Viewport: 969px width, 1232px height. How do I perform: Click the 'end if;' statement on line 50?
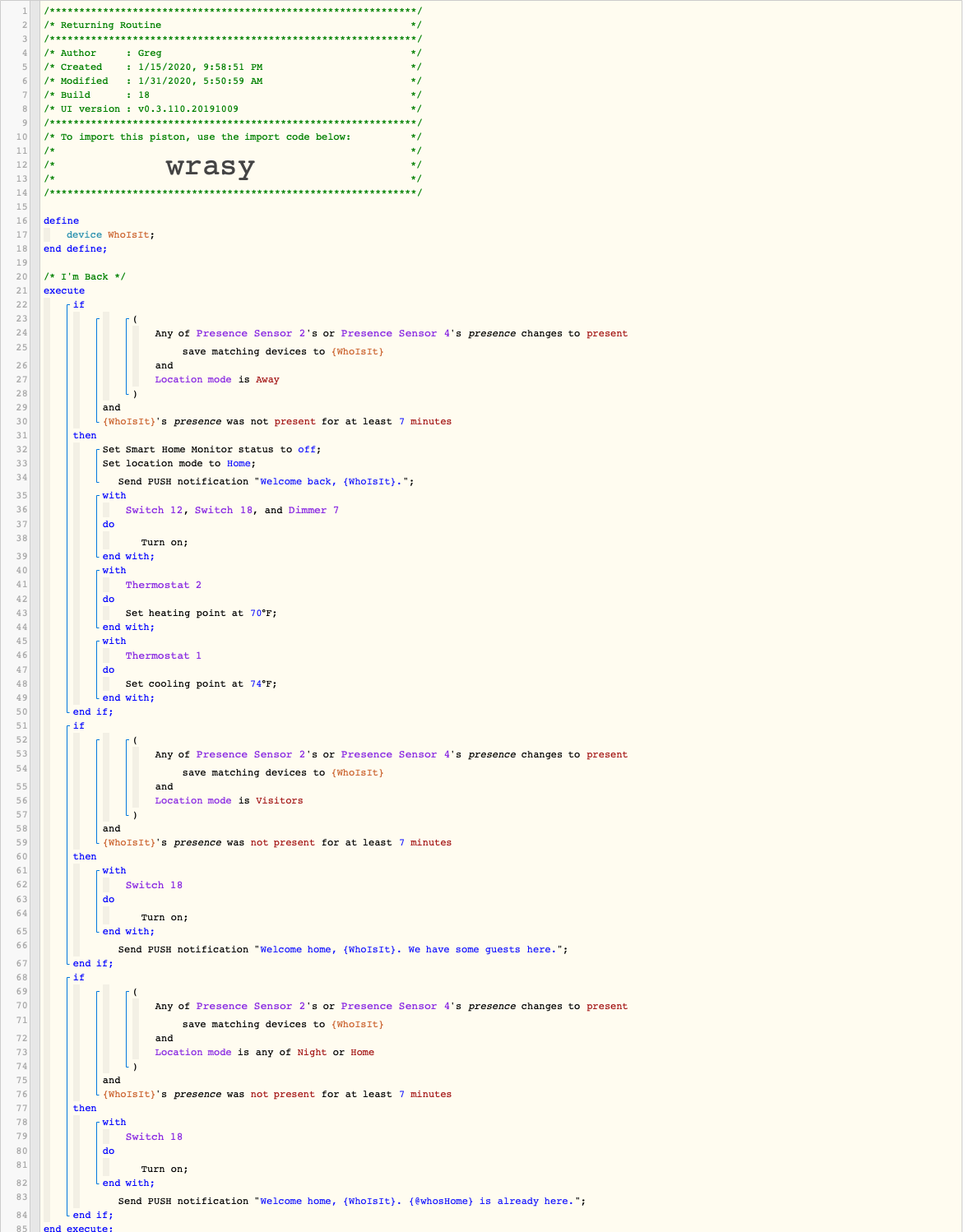tap(93, 712)
